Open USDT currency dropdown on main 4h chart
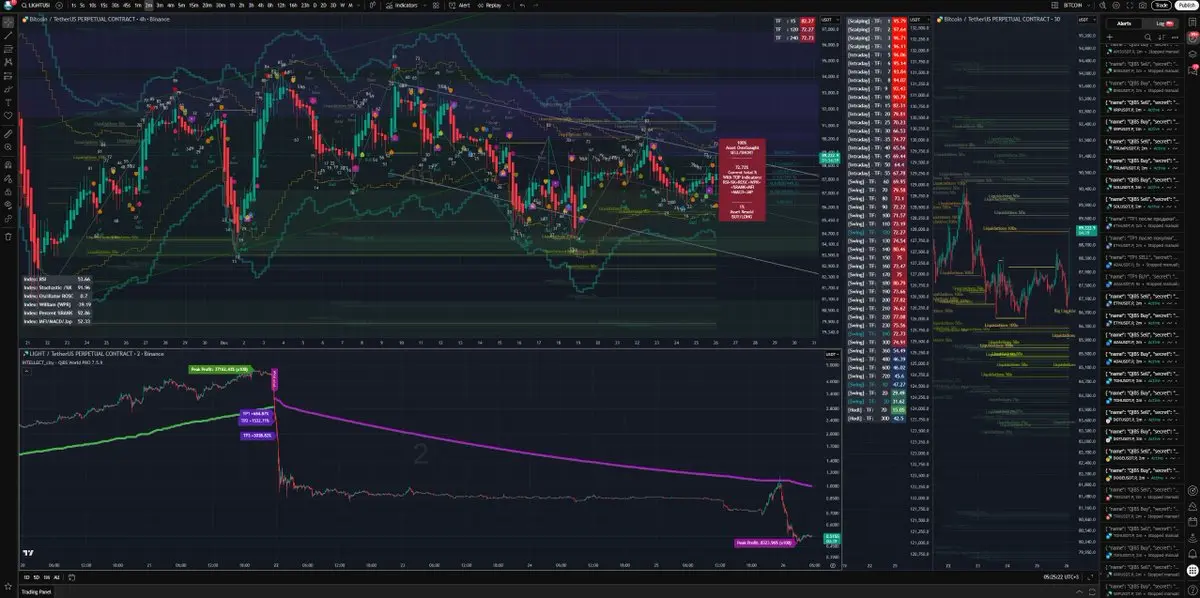Viewport: 1200px width, 598px height. coord(829,20)
